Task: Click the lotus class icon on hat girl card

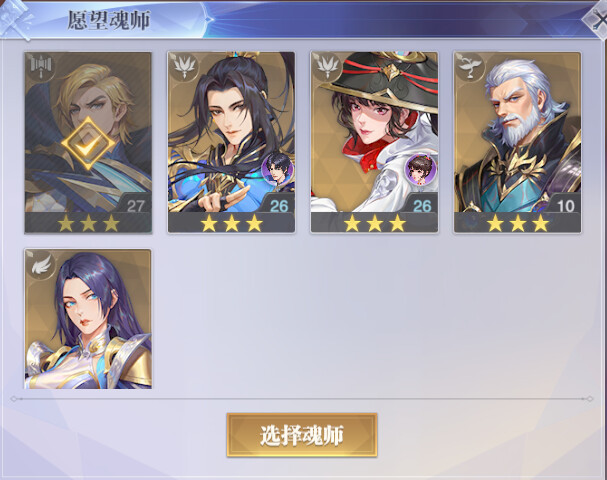Action: click(x=328, y=66)
